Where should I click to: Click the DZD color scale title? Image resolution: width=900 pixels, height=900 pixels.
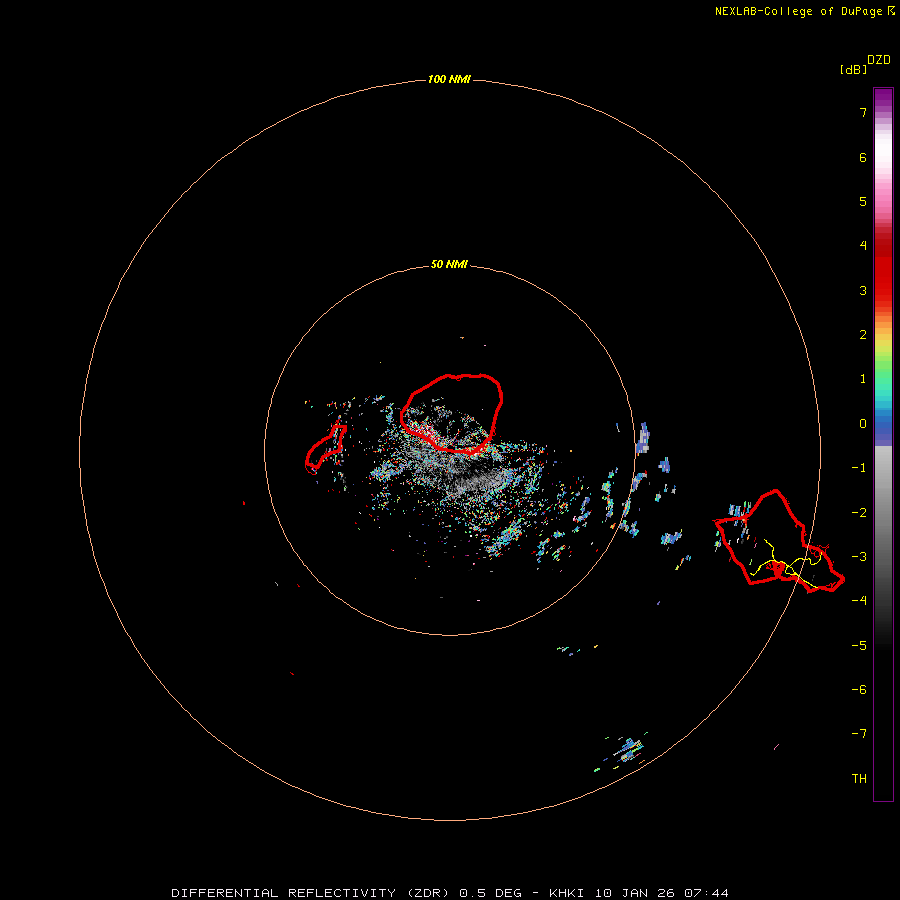tap(879, 60)
